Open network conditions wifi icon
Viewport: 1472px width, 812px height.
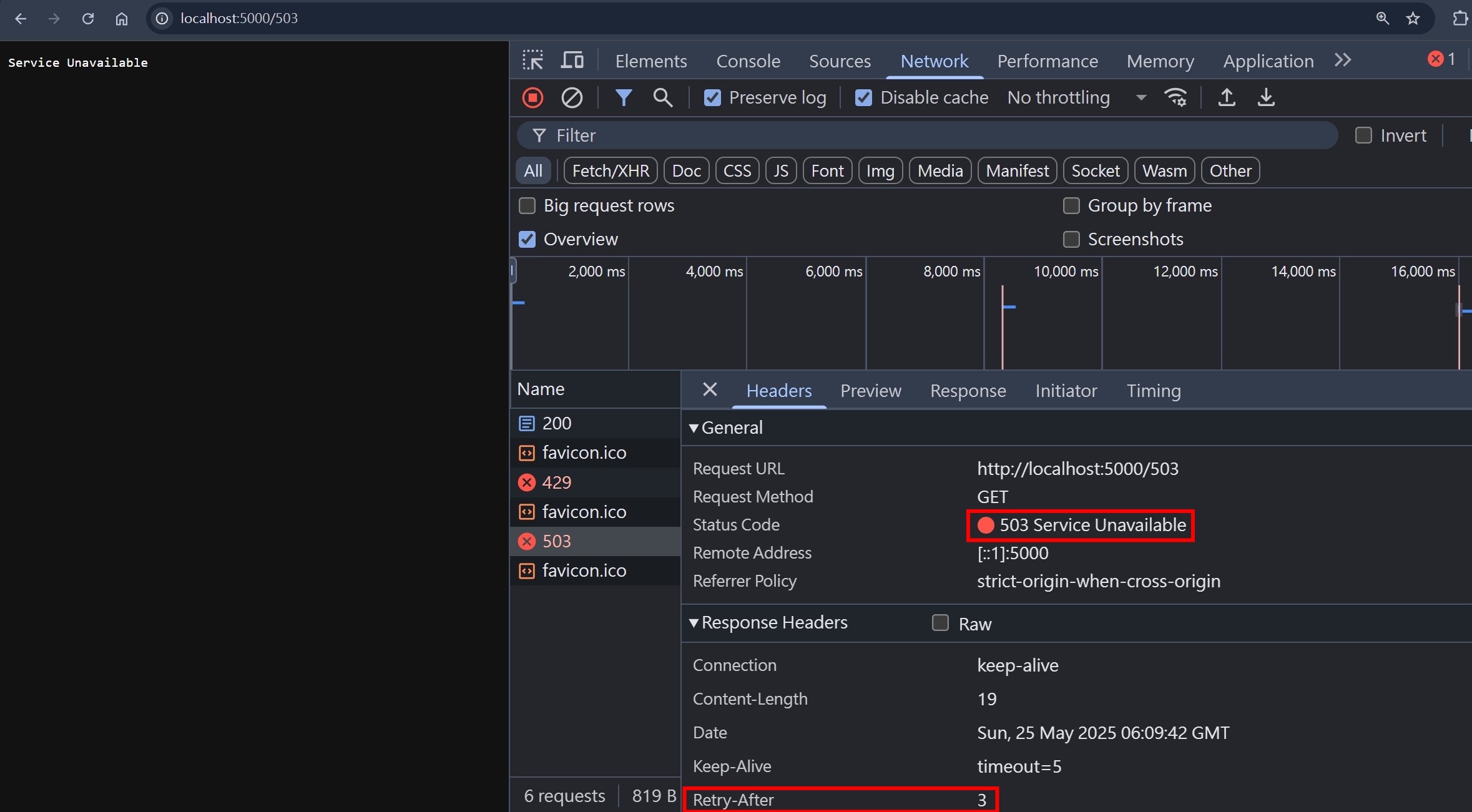point(1175,97)
